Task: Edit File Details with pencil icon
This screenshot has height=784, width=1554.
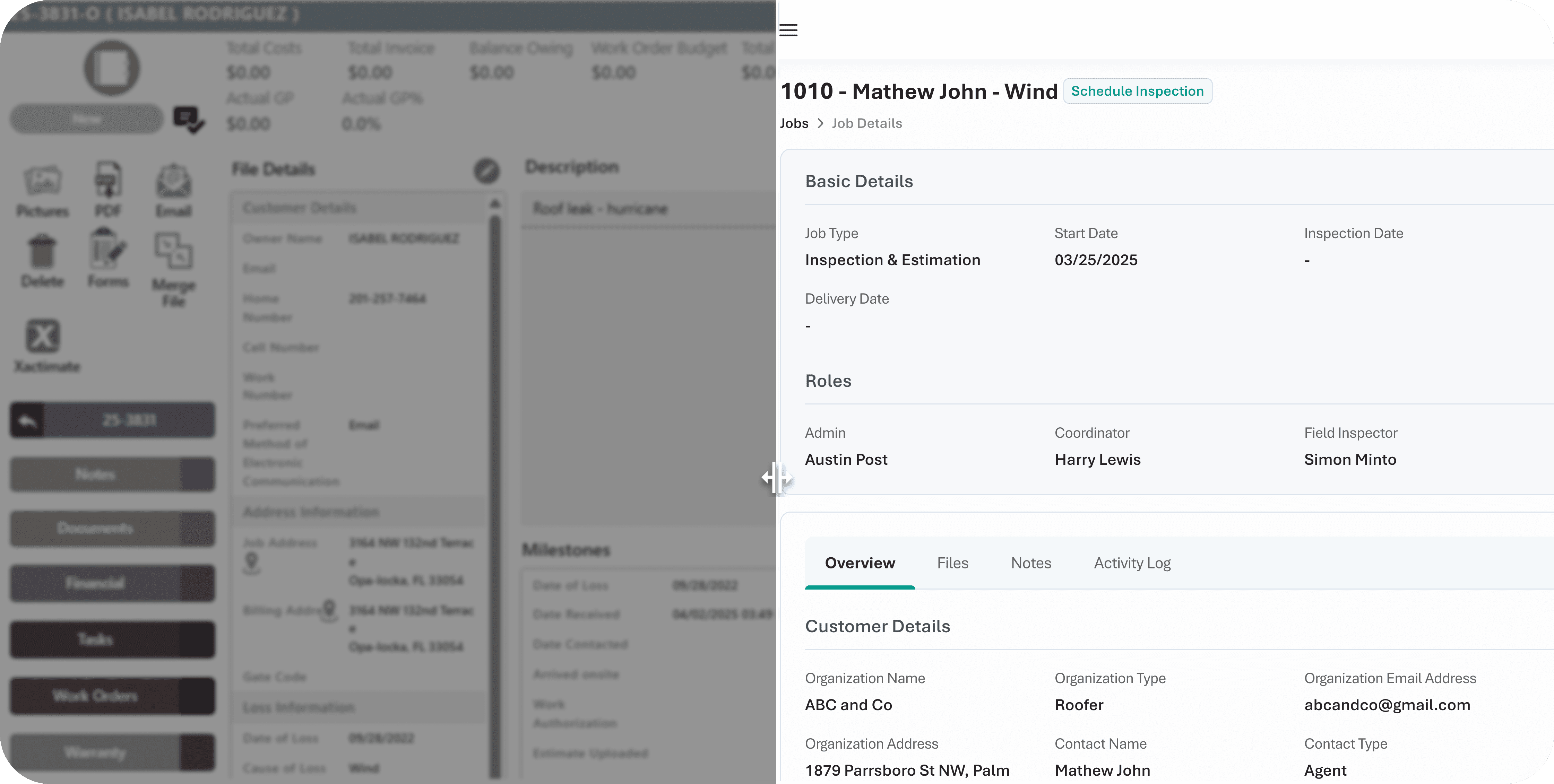Action: [486, 171]
